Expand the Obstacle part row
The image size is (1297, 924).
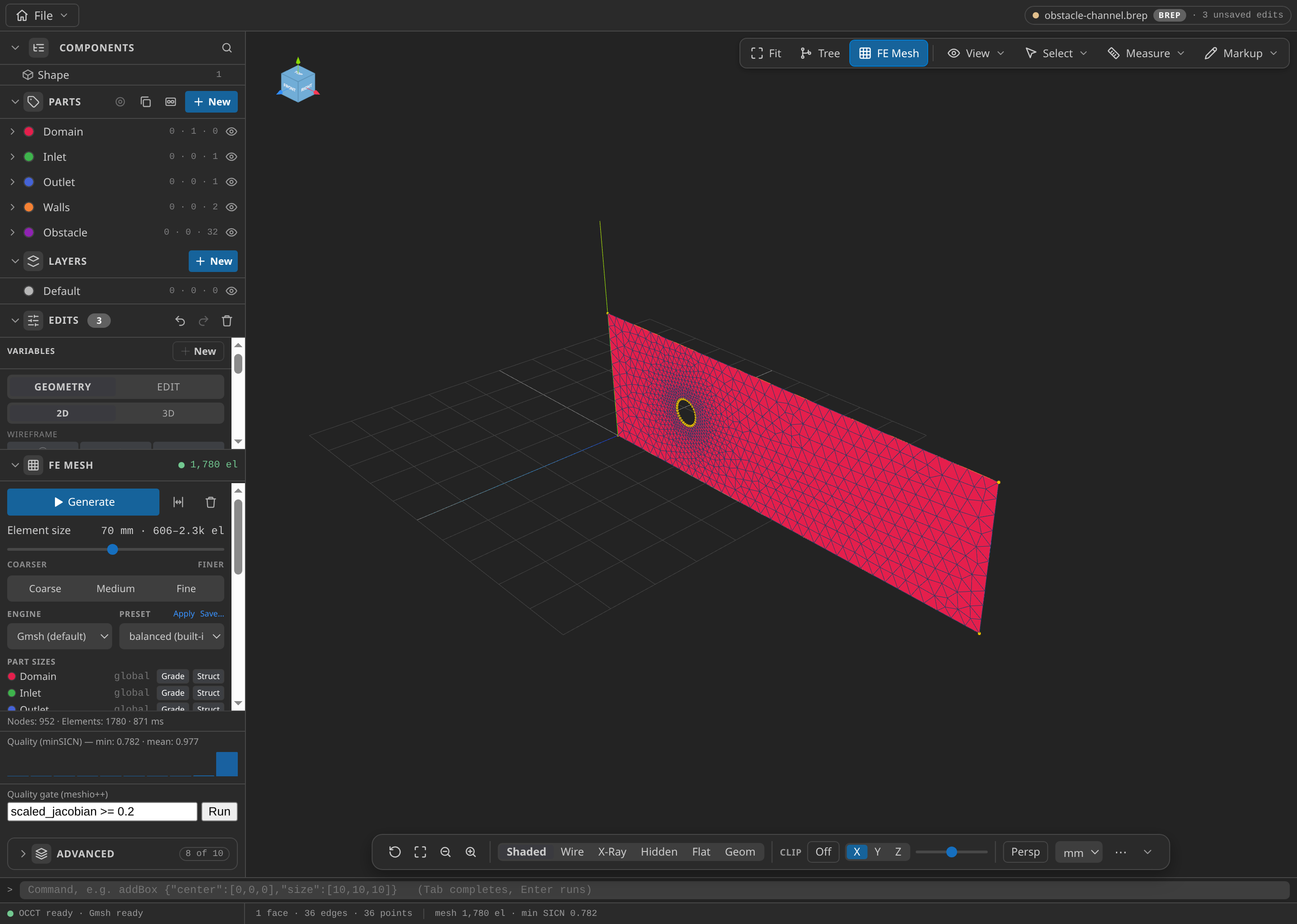[13, 232]
